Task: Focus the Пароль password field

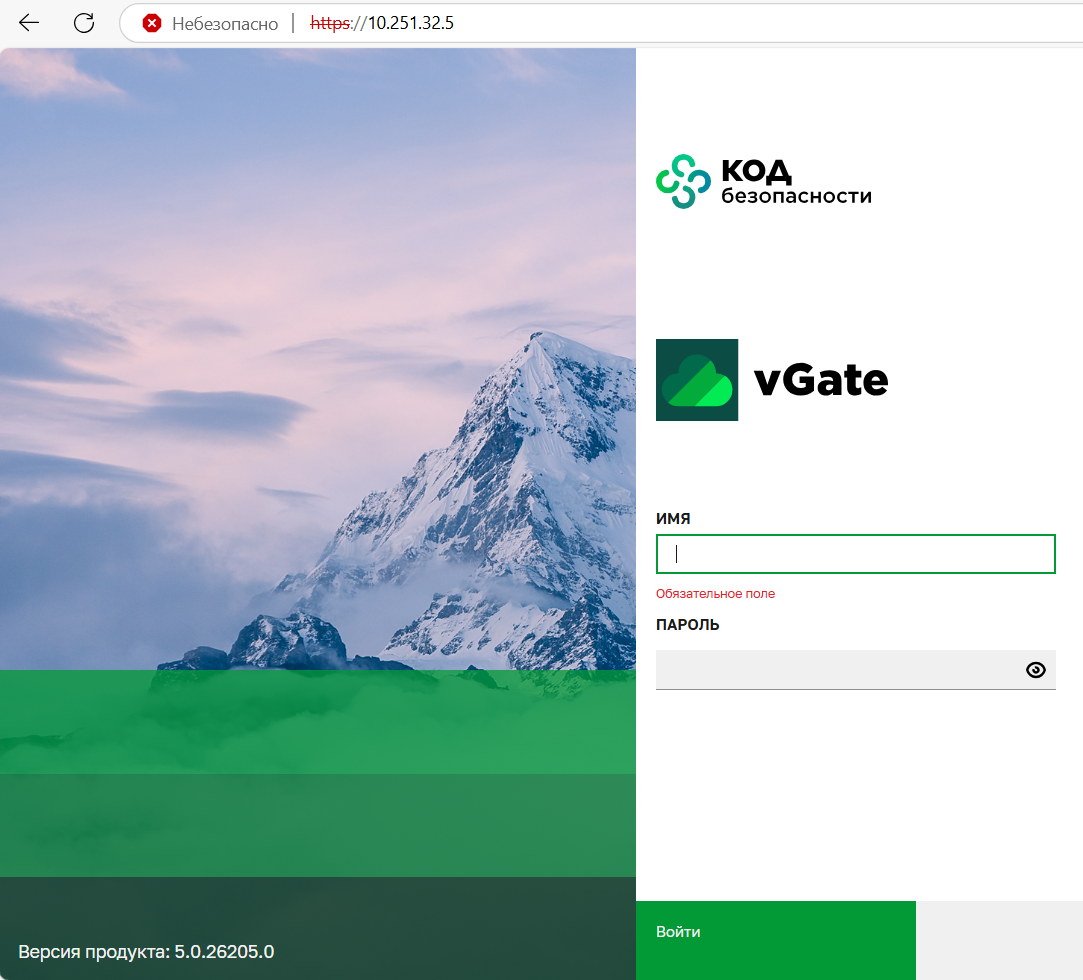Action: click(856, 669)
